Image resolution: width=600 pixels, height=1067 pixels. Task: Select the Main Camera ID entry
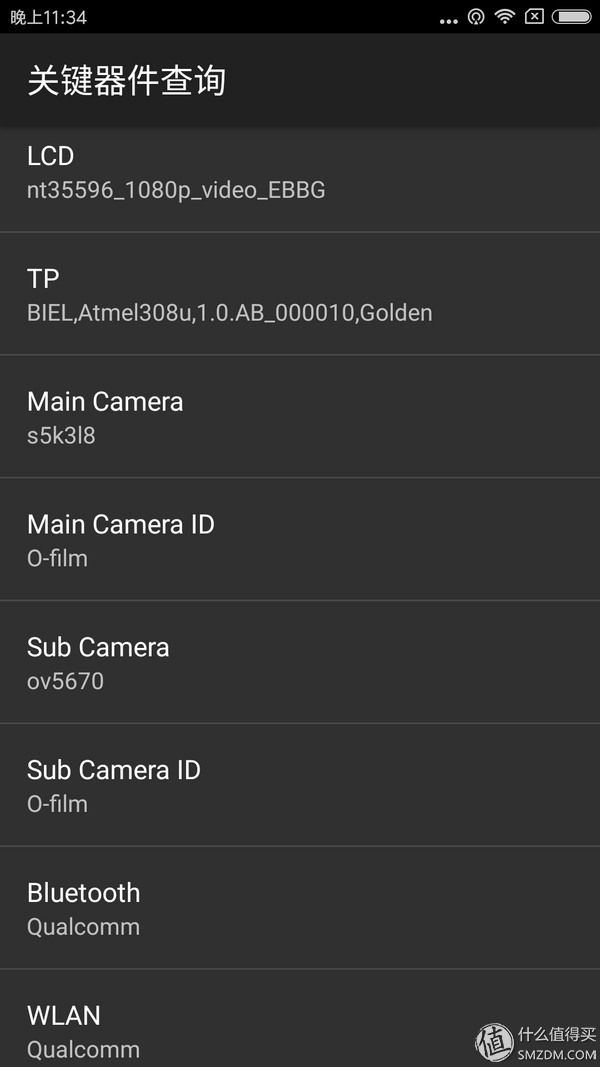(300, 540)
